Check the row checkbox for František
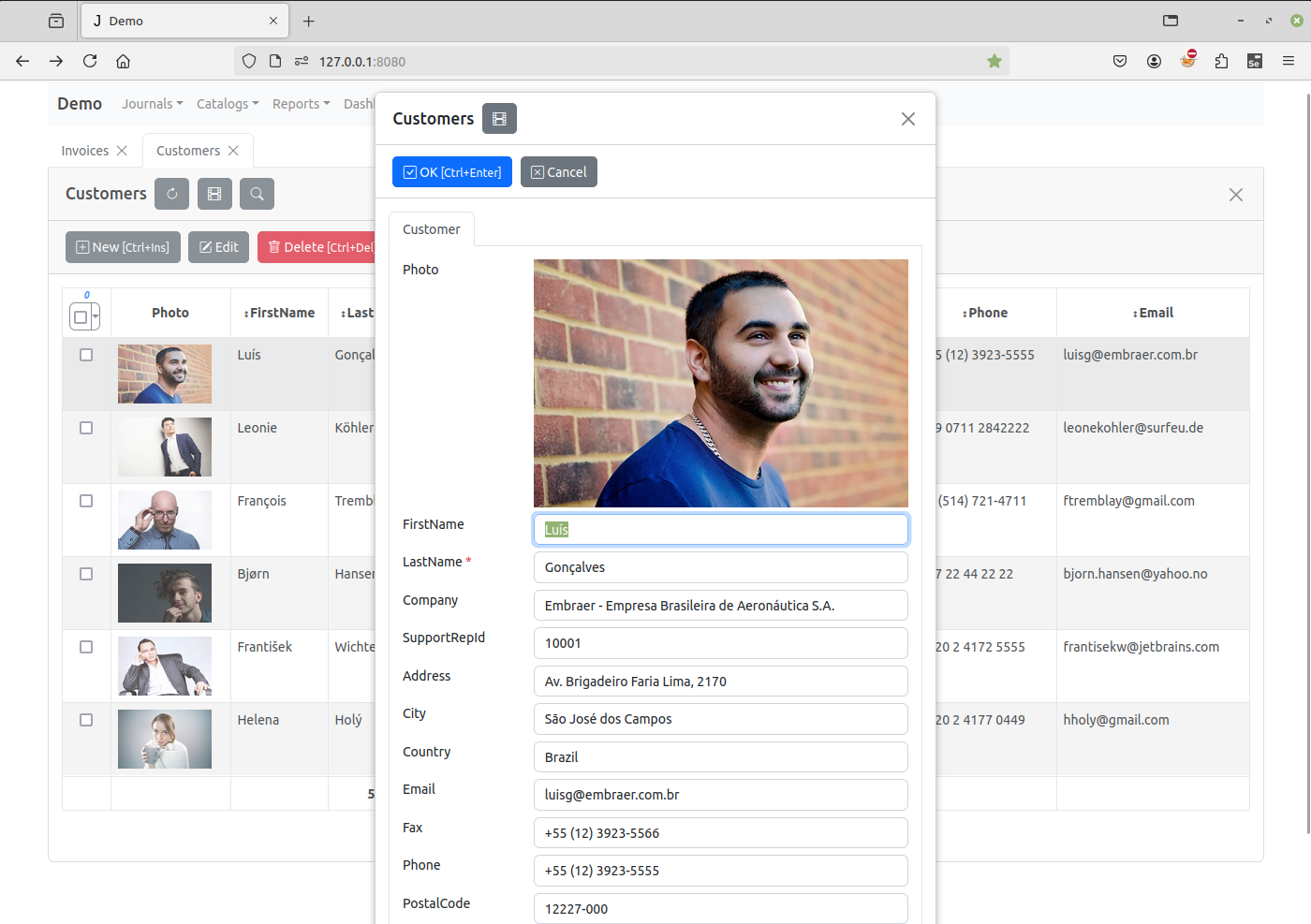Screen dimensions: 1311x924 click(86, 647)
